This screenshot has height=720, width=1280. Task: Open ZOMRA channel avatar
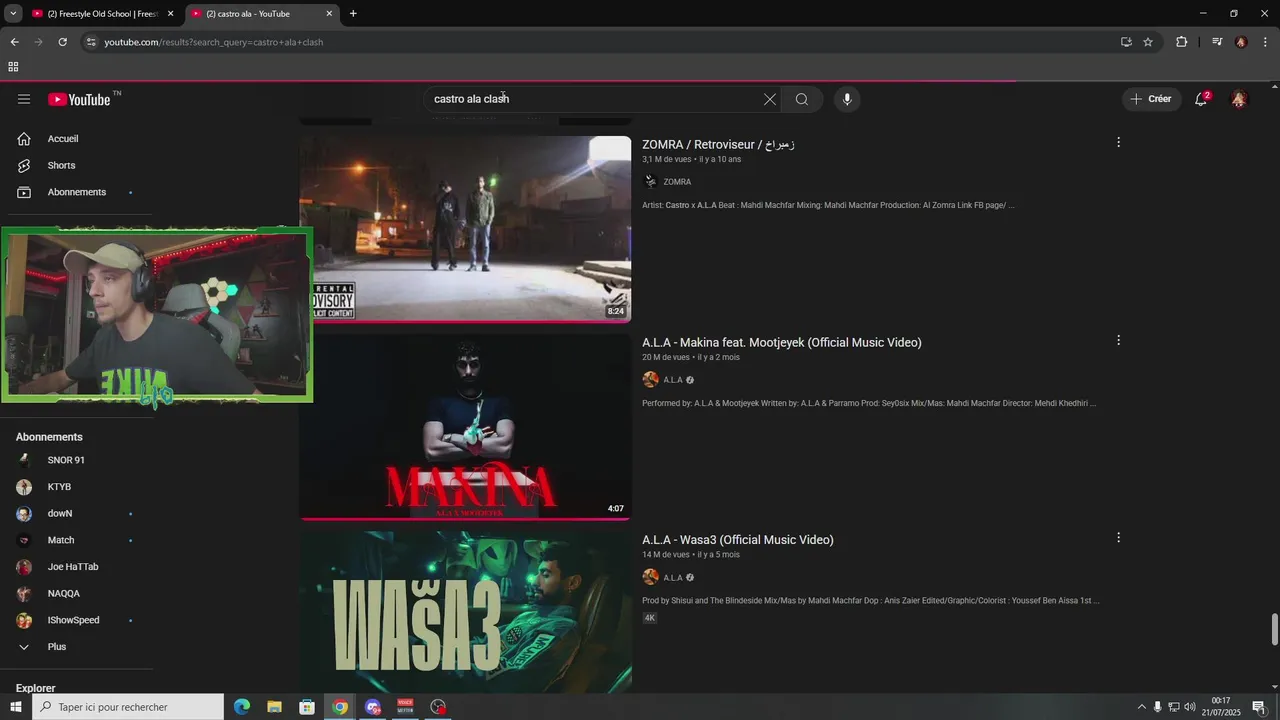tap(650, 182)
